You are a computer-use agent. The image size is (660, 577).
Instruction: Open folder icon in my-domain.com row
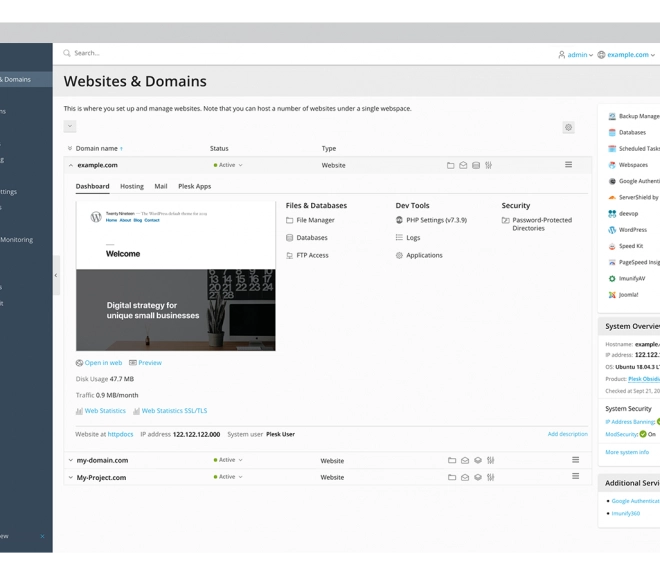452,460
